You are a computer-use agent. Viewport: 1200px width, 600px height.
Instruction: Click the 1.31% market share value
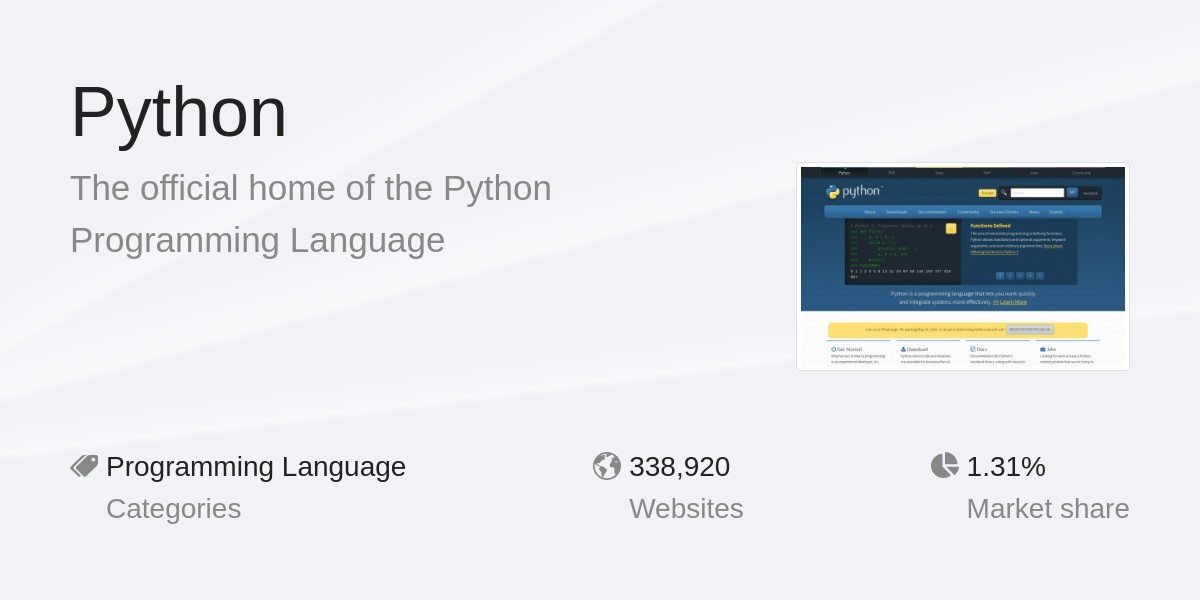click(1005, 466)
